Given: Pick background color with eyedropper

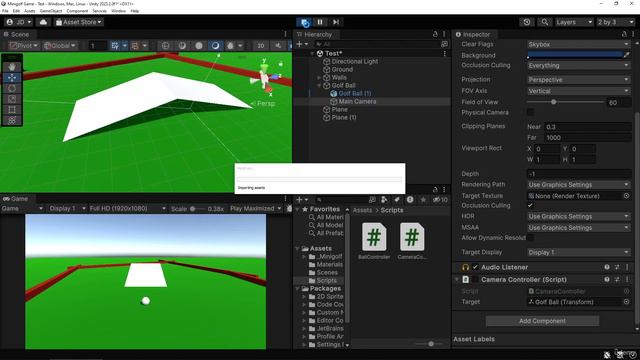Looking at the screenshot, I should (x=627, y=55).
